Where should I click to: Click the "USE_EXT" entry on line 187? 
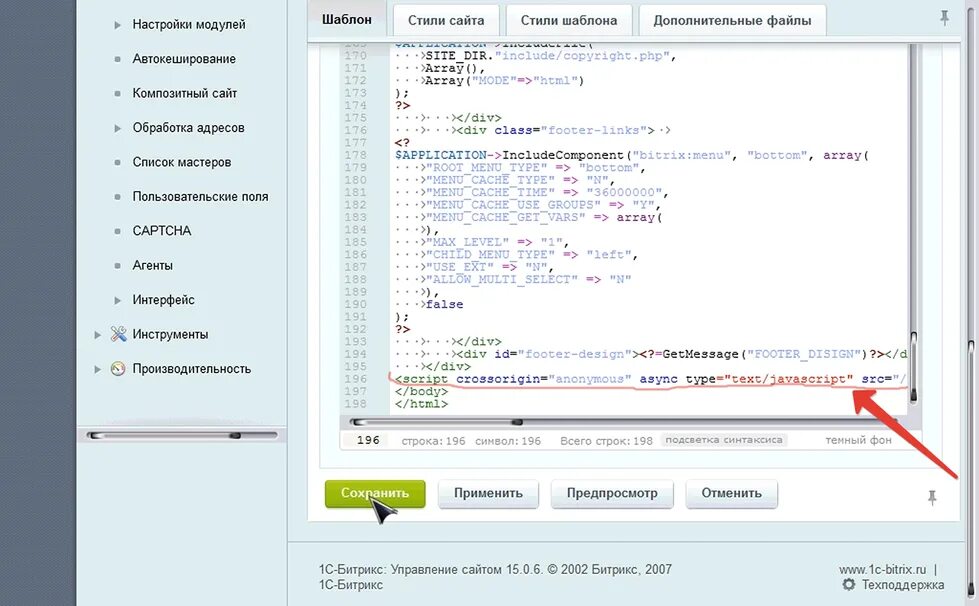tap(490, 266)
